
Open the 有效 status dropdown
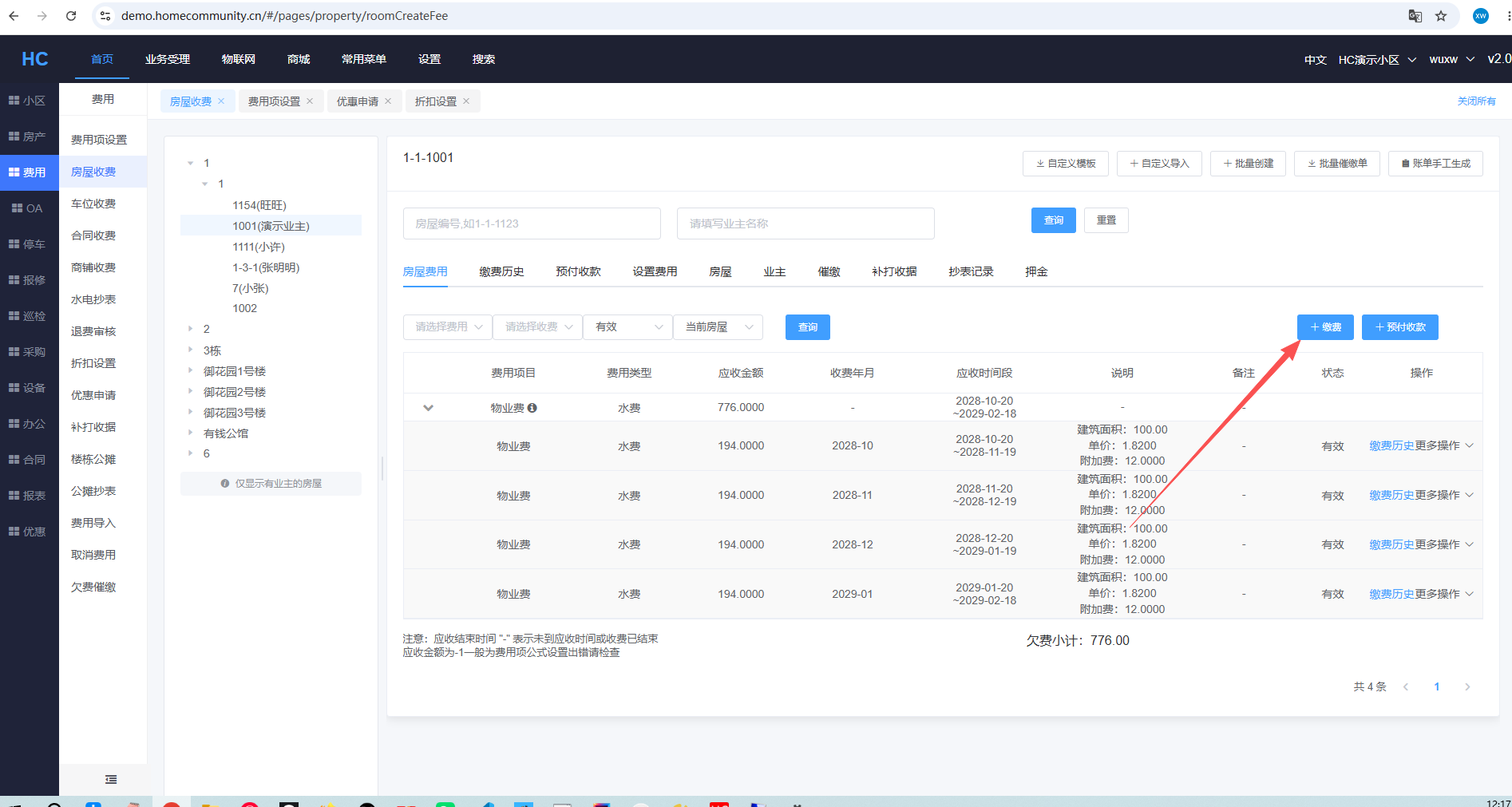click(627, 327)
